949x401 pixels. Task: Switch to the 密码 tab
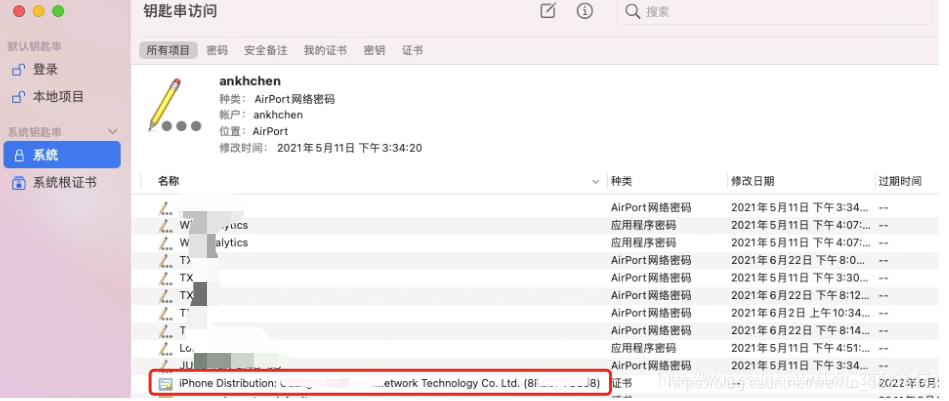(217, 50)
